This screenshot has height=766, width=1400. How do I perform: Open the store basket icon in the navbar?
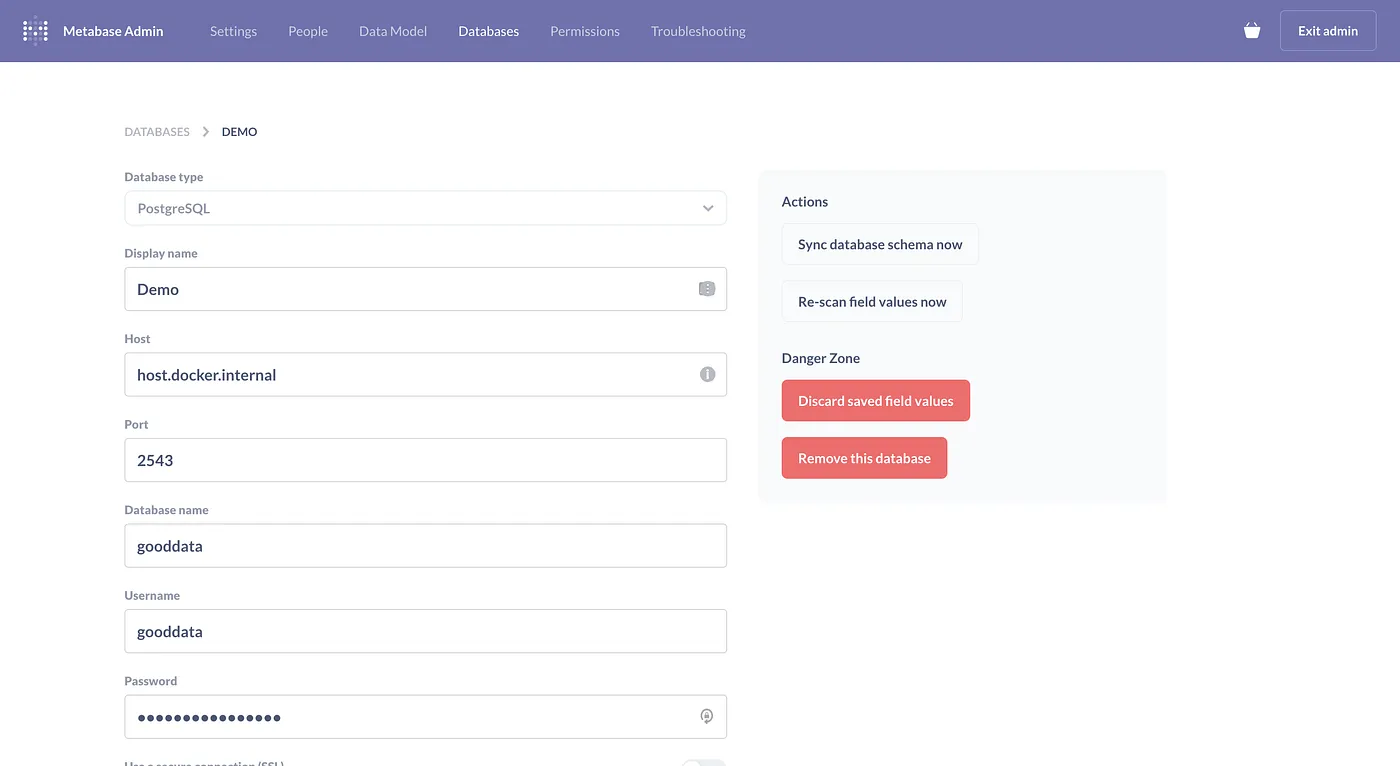click(x=1252, y=30)
